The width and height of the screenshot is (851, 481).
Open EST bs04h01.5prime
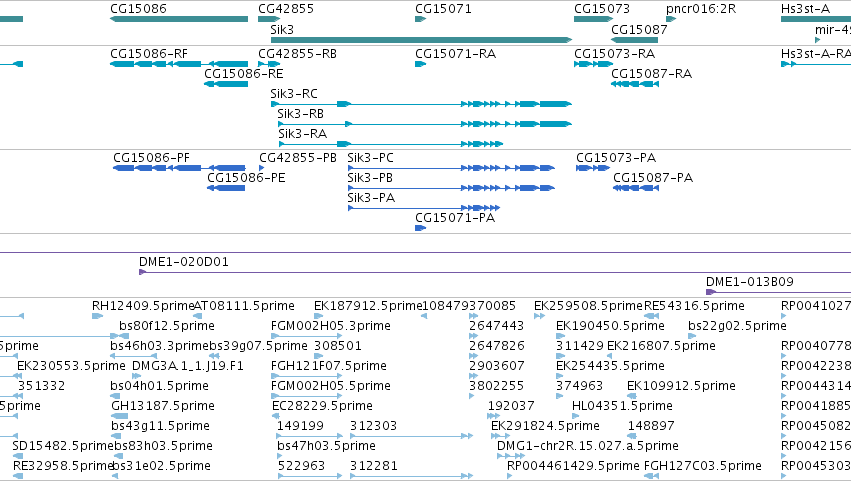[x=159, y=387]
